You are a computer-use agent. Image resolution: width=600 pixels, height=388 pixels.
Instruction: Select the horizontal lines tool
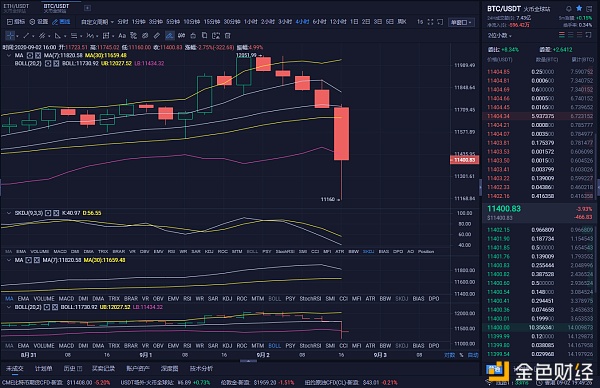tap(74, 36)
